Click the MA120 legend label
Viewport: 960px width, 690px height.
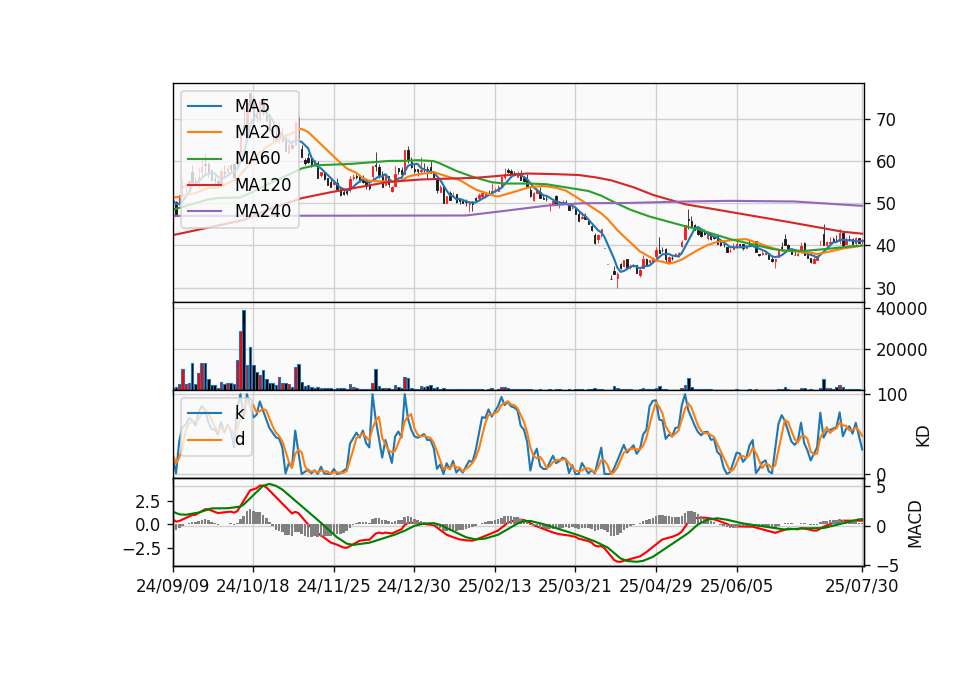pos(263,184)
